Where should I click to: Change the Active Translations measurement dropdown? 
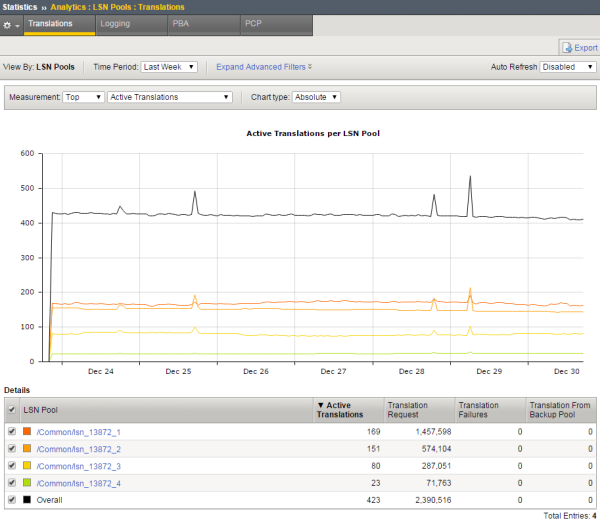pyautogui.click(x=169, y=97)
